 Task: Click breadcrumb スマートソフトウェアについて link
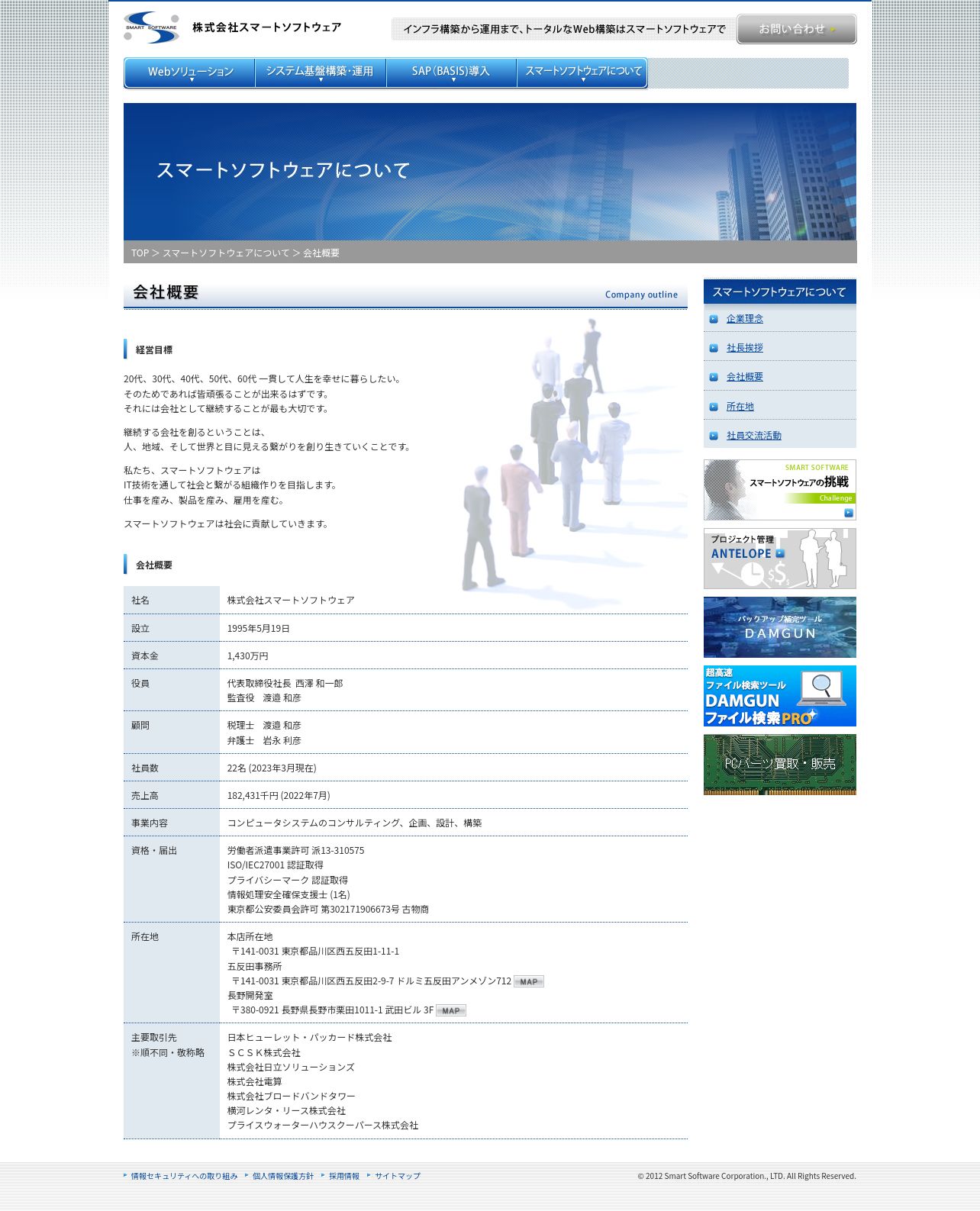pos(226,253)
